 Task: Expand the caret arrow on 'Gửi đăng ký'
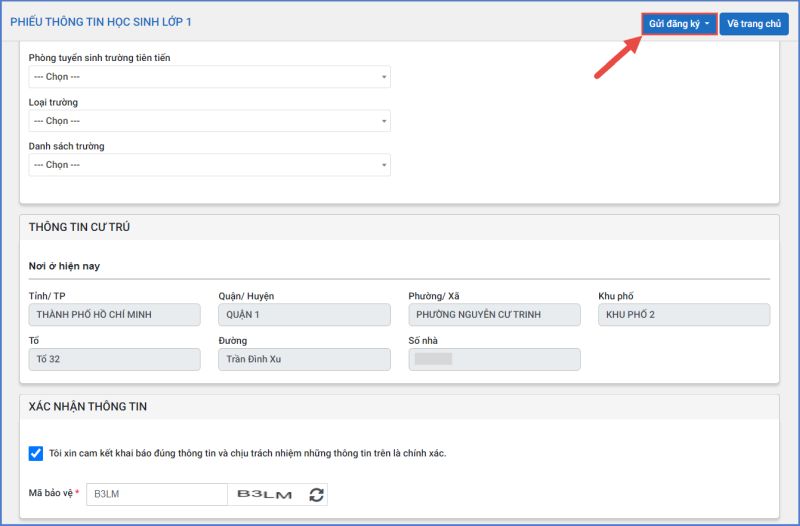point(707,24)
